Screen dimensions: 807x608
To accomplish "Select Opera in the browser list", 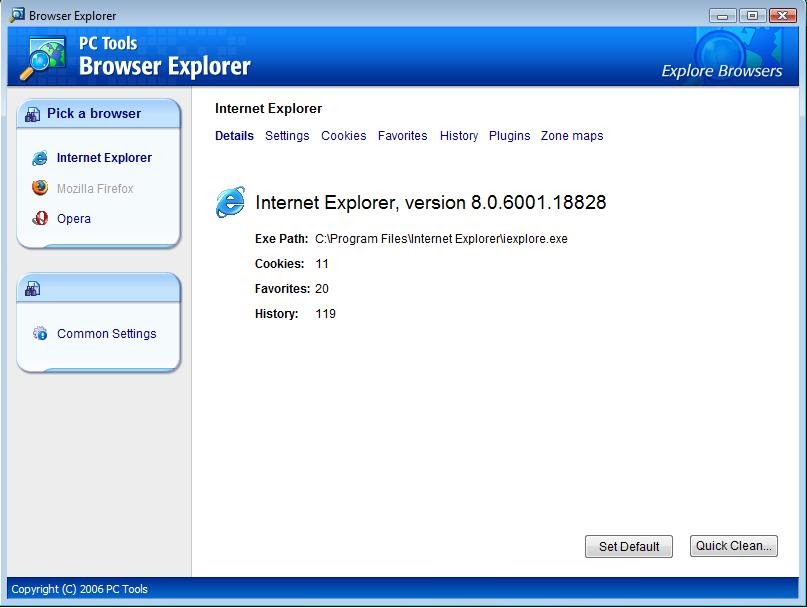I will coord(74,219).
